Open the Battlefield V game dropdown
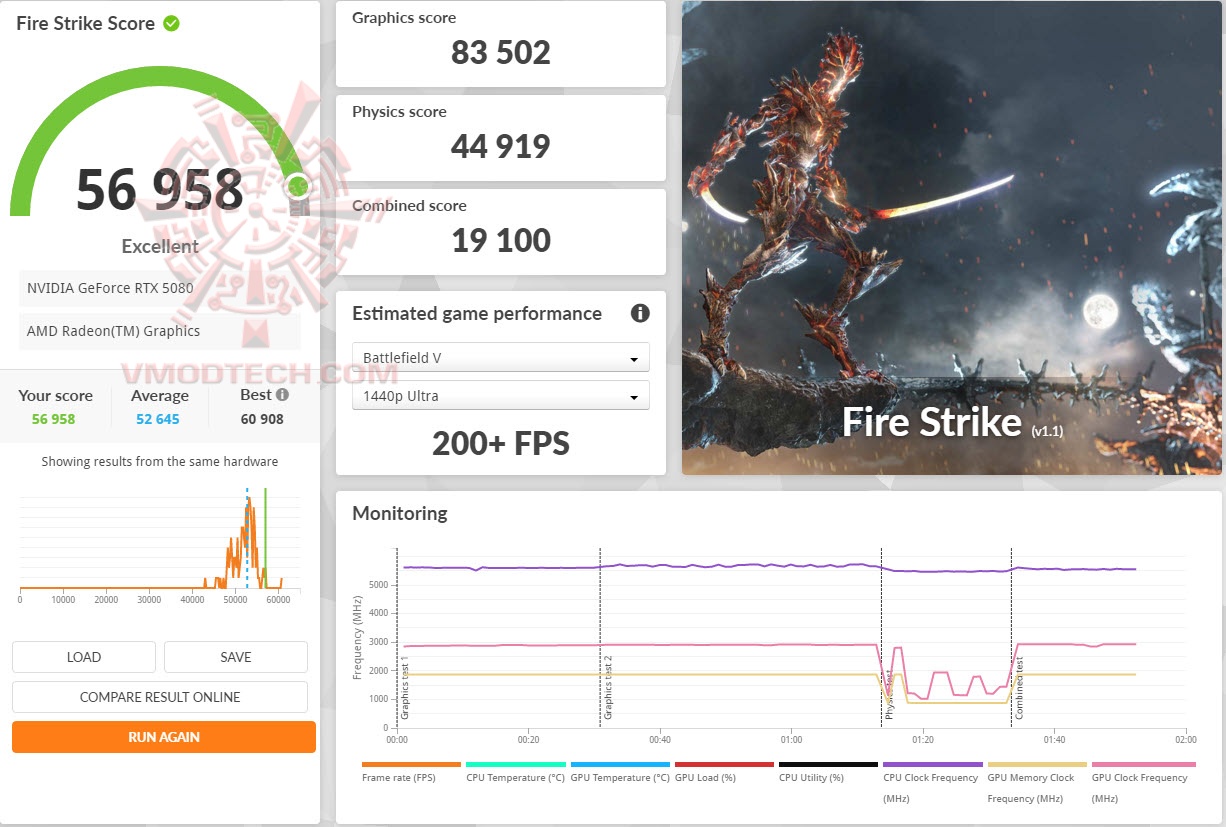Viewport: 1226px width, 827px height. 501,357
